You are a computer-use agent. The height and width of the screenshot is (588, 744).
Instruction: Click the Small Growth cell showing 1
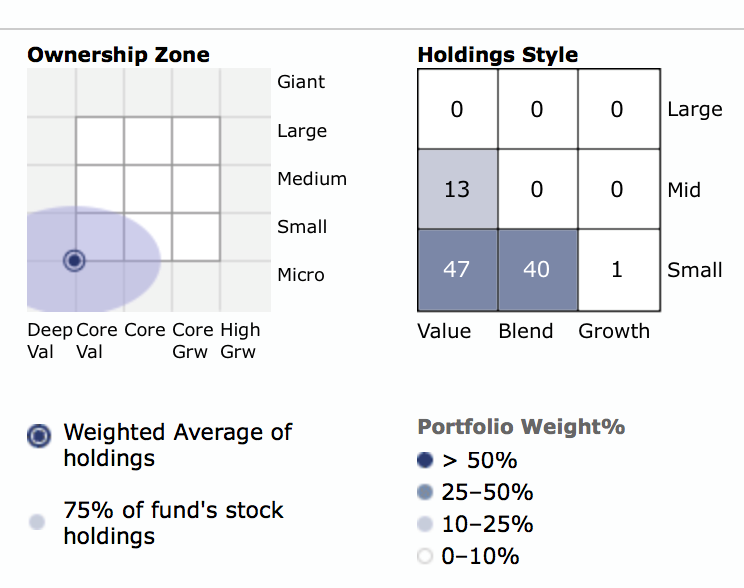pos(617,270)
